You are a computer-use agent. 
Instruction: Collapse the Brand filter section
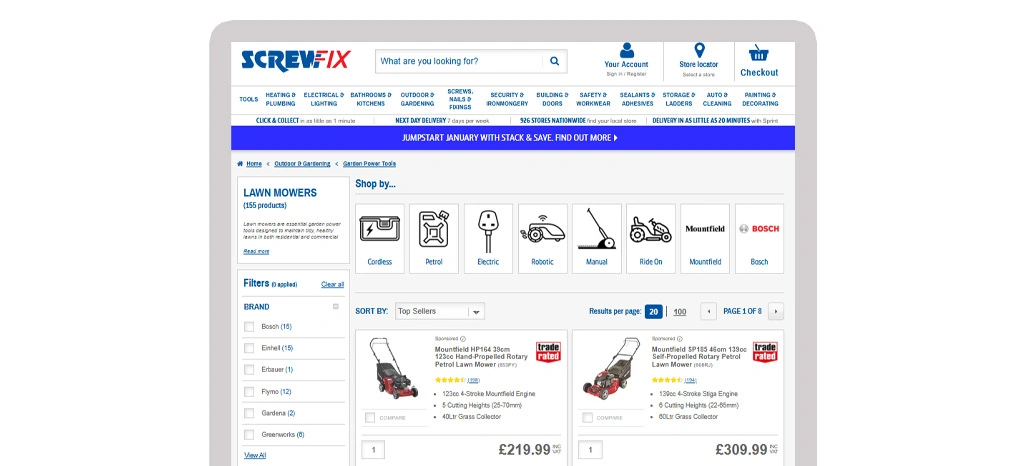point(336,306)
